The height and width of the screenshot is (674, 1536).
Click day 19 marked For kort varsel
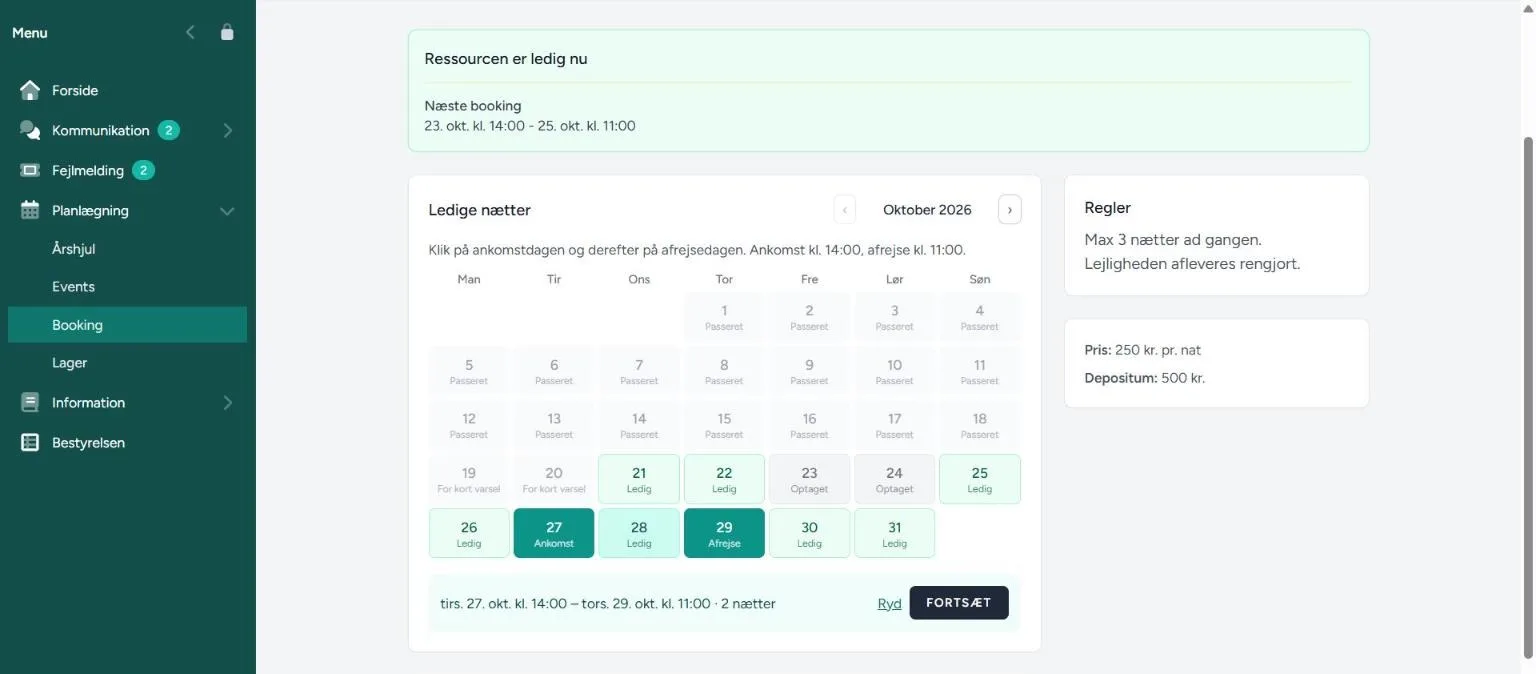pyautogui.click(x=469, y=479)
